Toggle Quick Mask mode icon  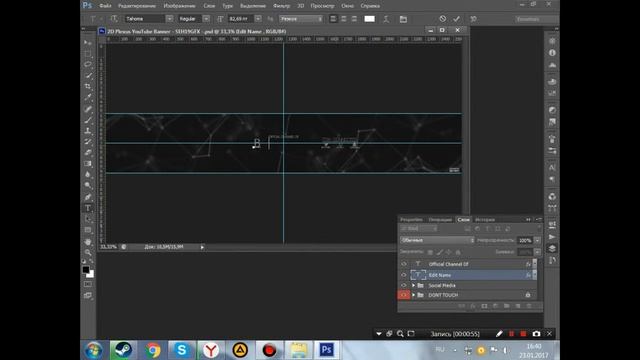pyautogui.click(x=88, y=284)
